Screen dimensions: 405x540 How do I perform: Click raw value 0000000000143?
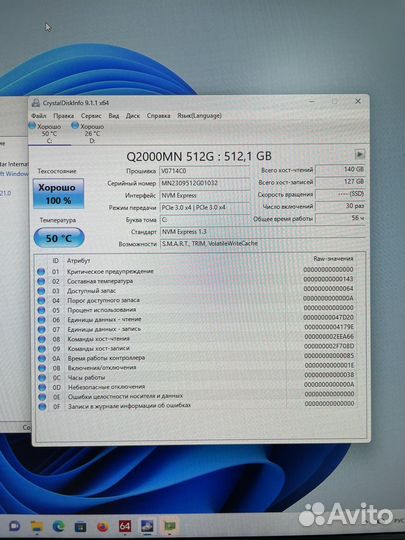[x=329, y=279]
